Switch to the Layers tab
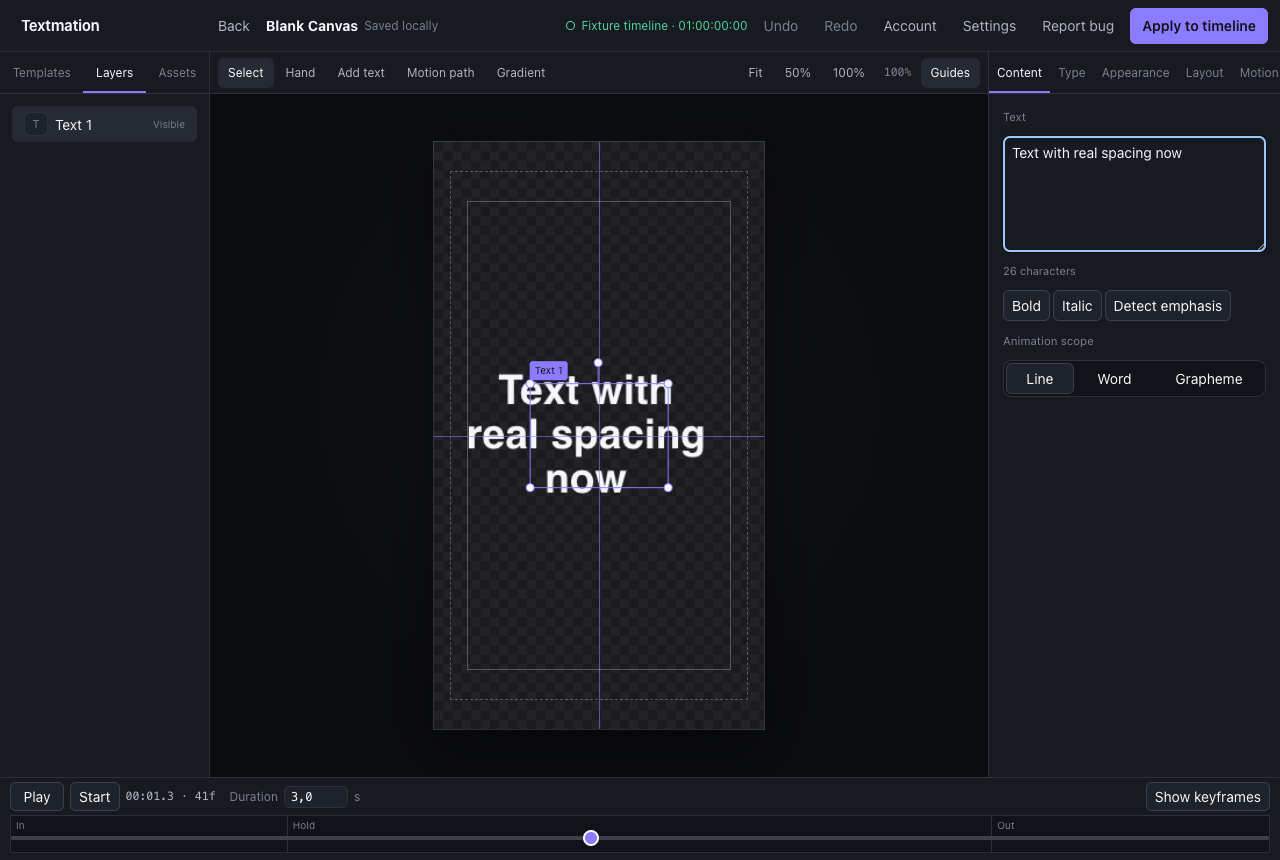Image resolution: width=1280 pixels, height=860 pixels. pyautogui.click(x=114, y=73)
